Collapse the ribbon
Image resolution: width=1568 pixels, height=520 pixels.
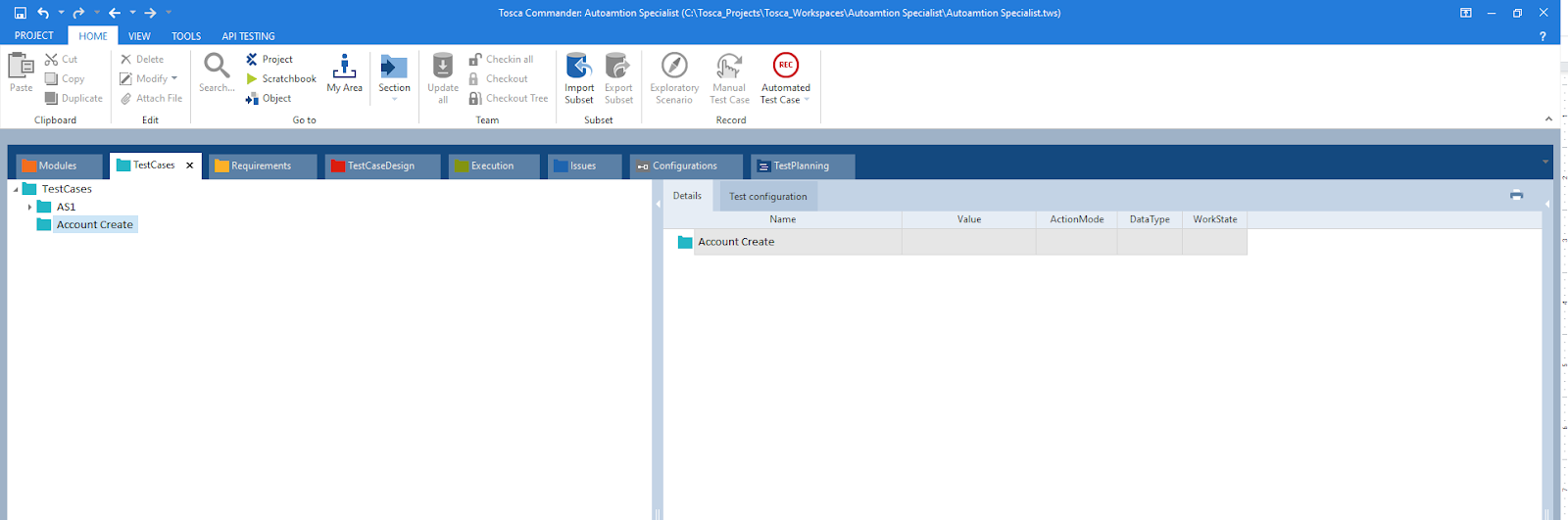tap(1548, 118)
